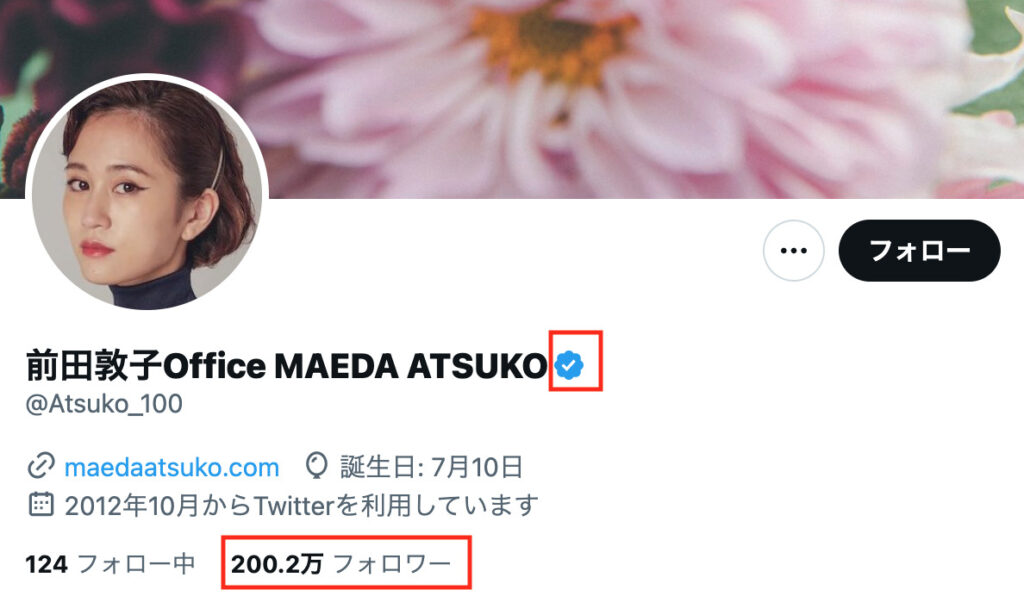Screen dimensions: 1024x596
Task: Open the round profile avatar photo
Action: pyautogui.click(x=148, y=193)
